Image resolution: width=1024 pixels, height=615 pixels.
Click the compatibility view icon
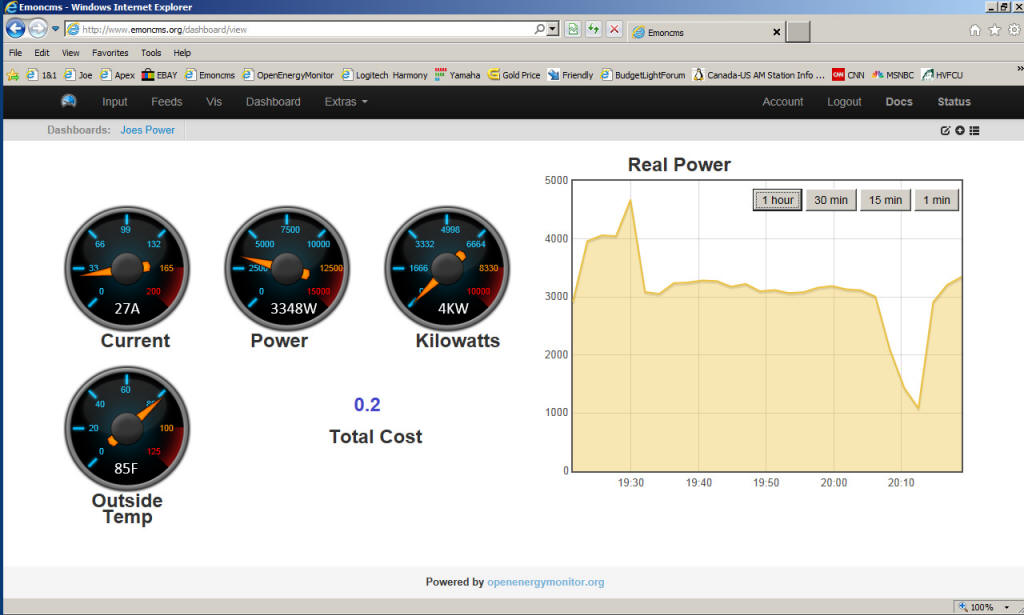tap(573, 30)
